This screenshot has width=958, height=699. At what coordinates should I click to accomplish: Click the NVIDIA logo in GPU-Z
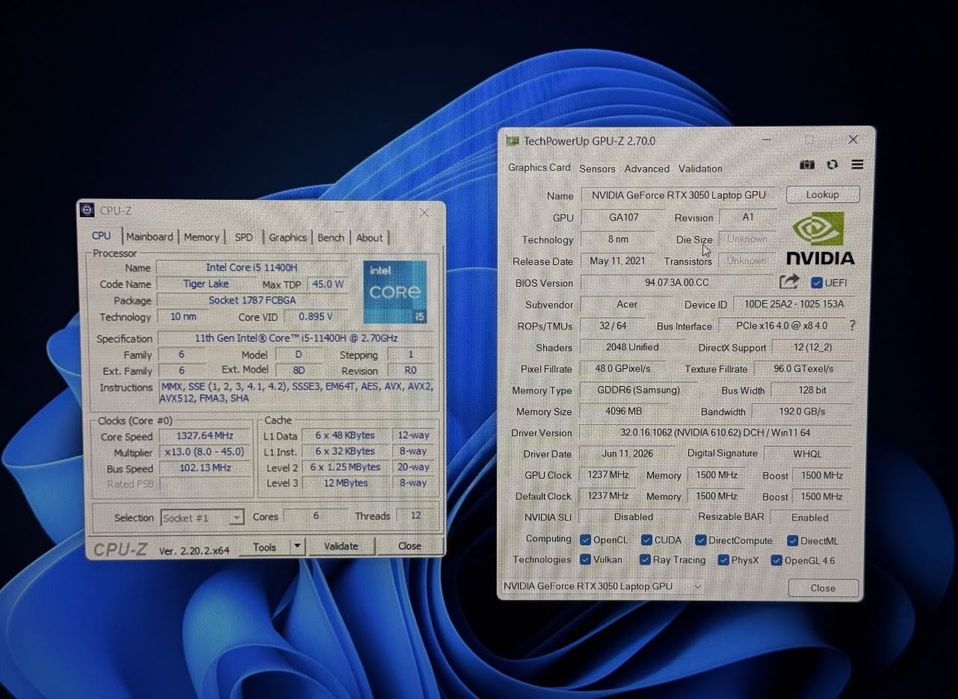(819, 238)
